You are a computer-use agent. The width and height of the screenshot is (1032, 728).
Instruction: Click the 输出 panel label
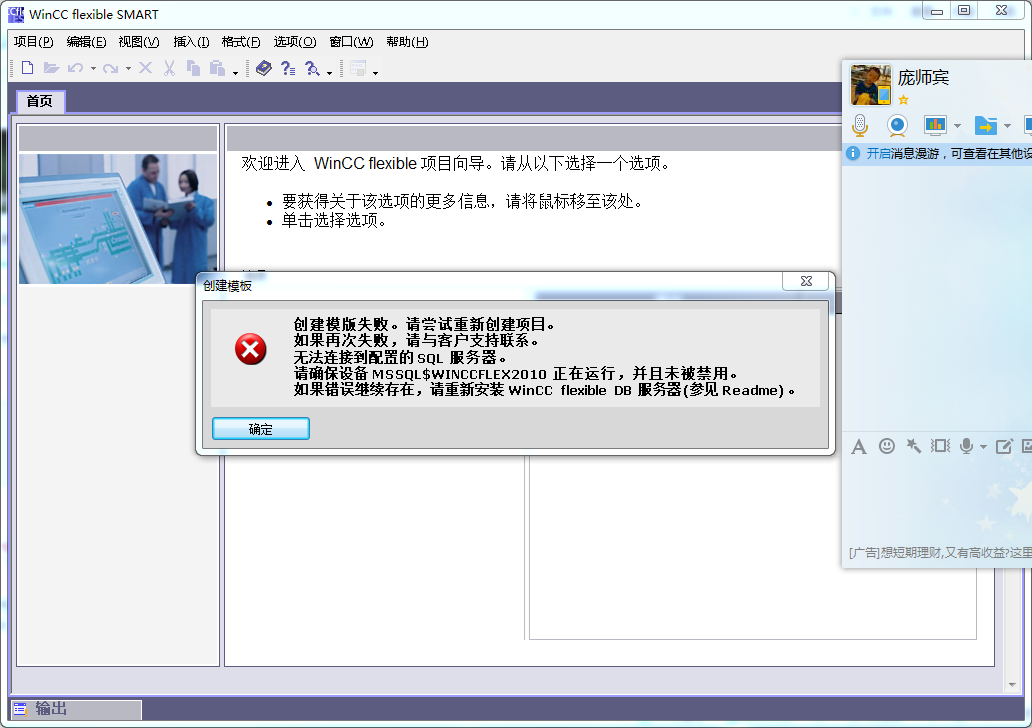click(x=51, y=709)
